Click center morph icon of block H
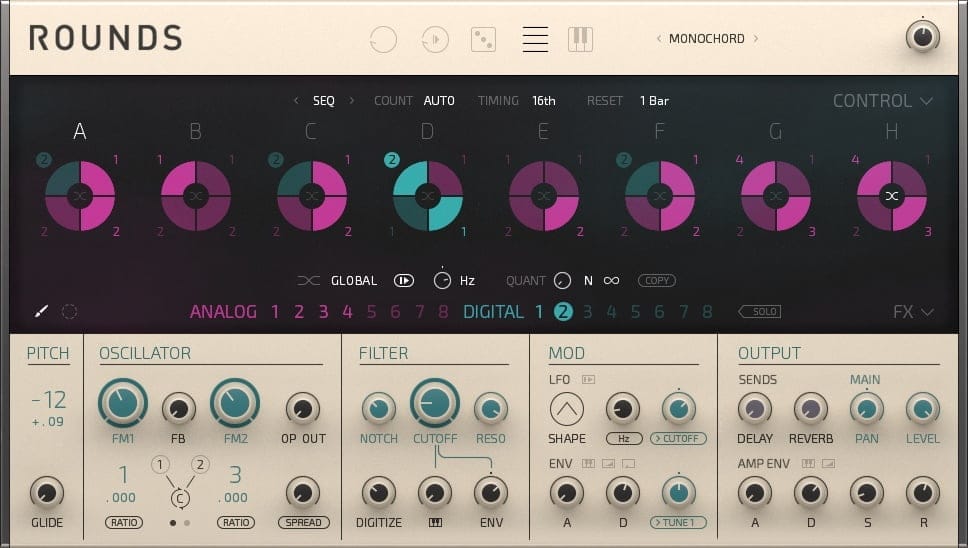This screenshot has width=968, height=548. point(891,196)
